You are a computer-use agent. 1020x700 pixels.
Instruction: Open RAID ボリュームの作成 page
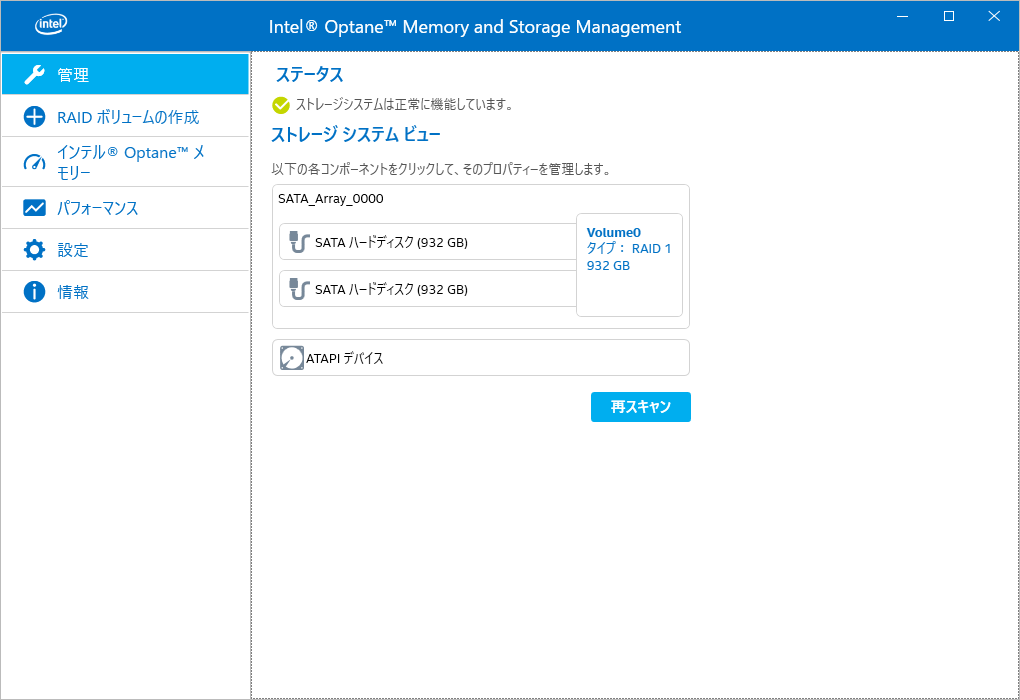point(126,116)
